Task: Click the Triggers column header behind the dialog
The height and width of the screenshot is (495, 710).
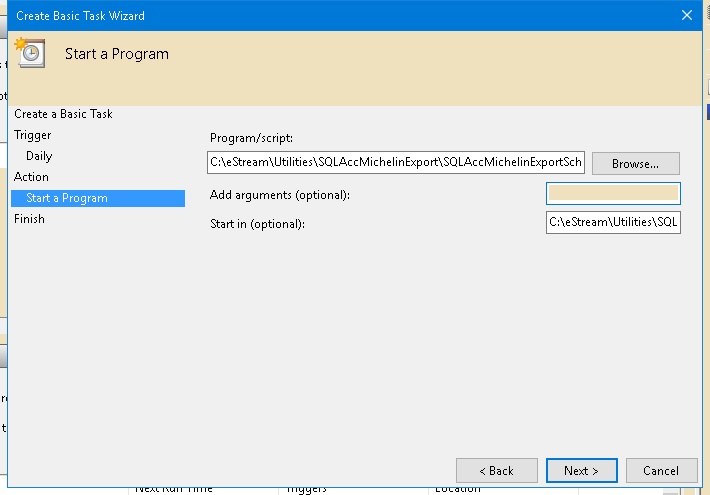Action: [x=306, y=489]
